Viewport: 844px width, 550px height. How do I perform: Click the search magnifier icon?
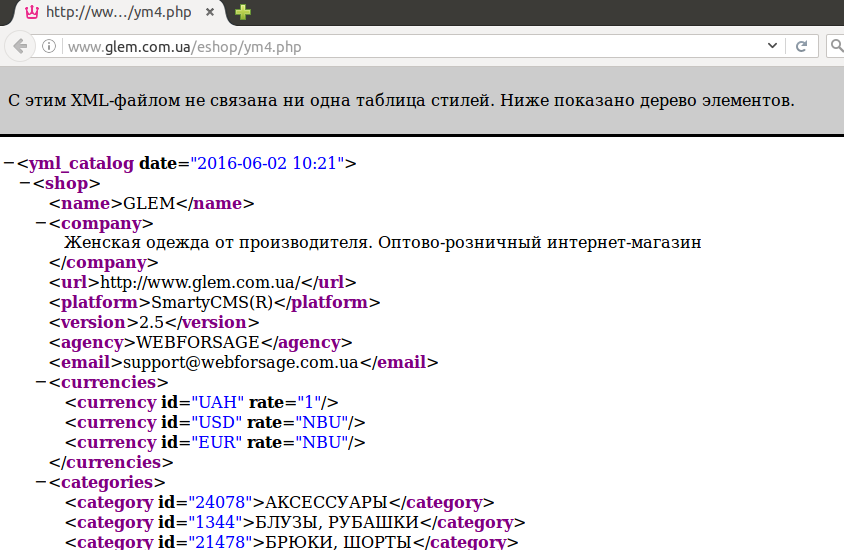(836, 46)
